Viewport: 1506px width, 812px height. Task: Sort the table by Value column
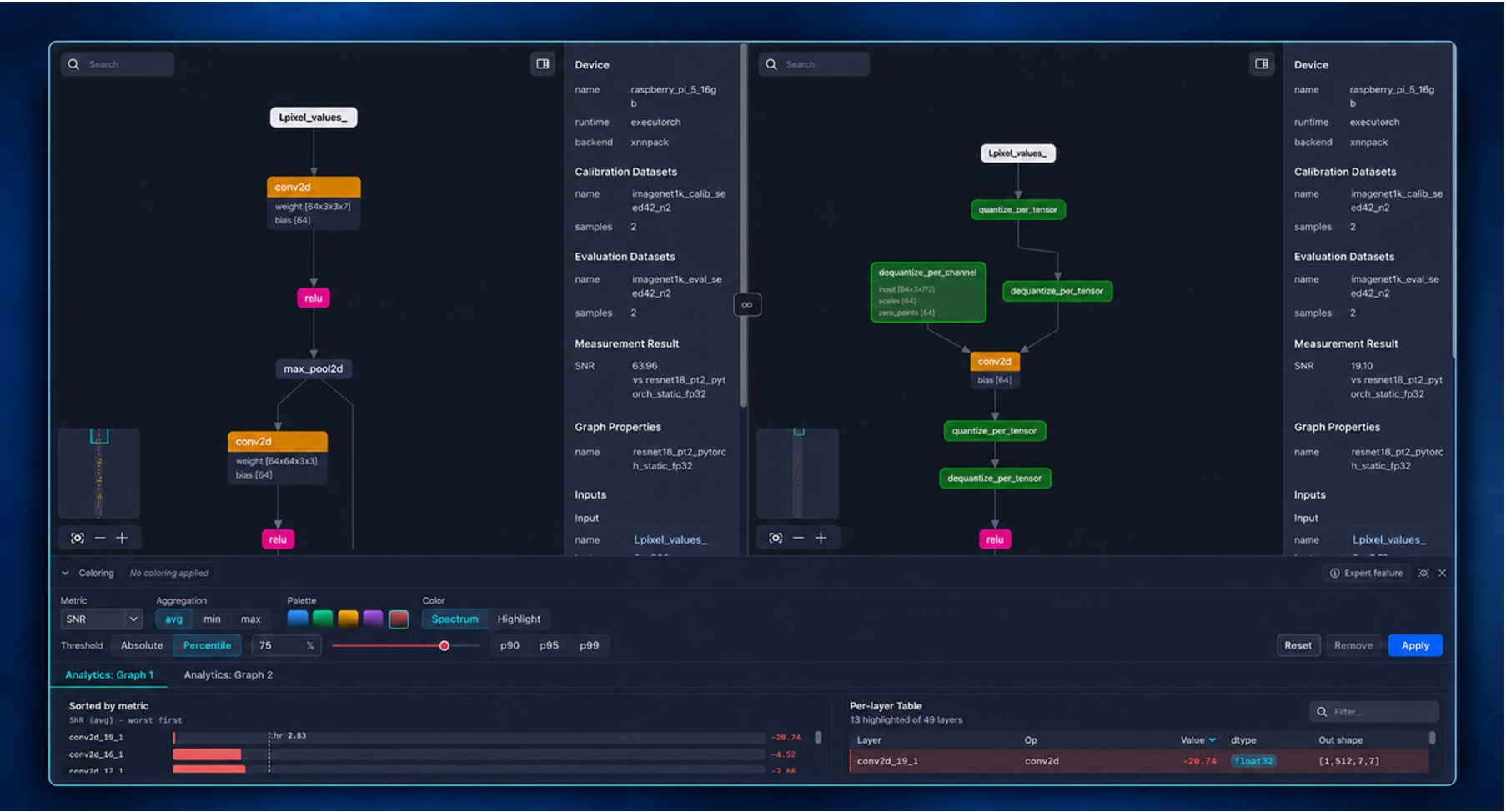coord(1197,740)
